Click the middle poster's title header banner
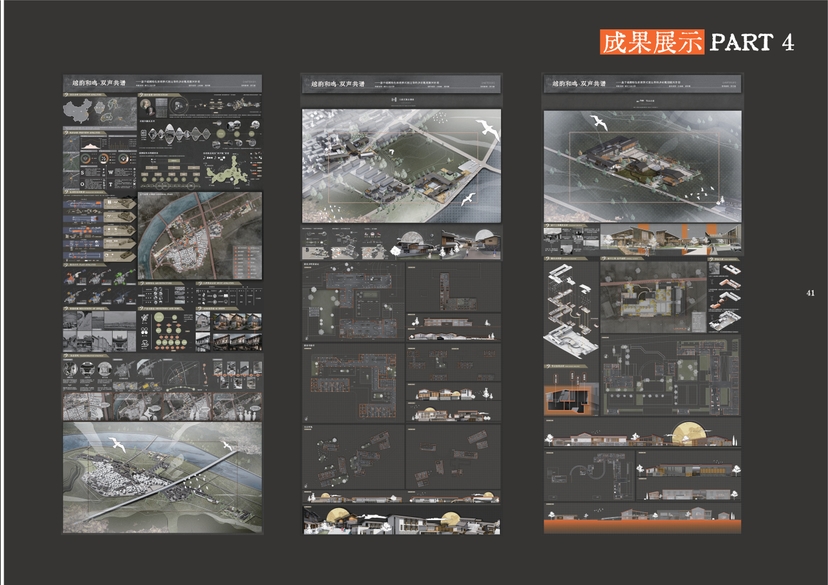 [x=401, y=86]
